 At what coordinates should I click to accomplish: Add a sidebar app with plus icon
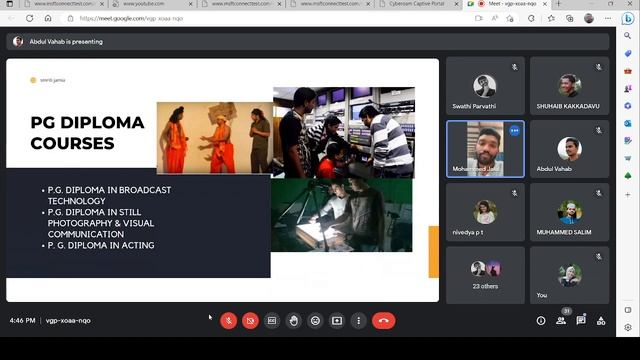pos(628,195)
